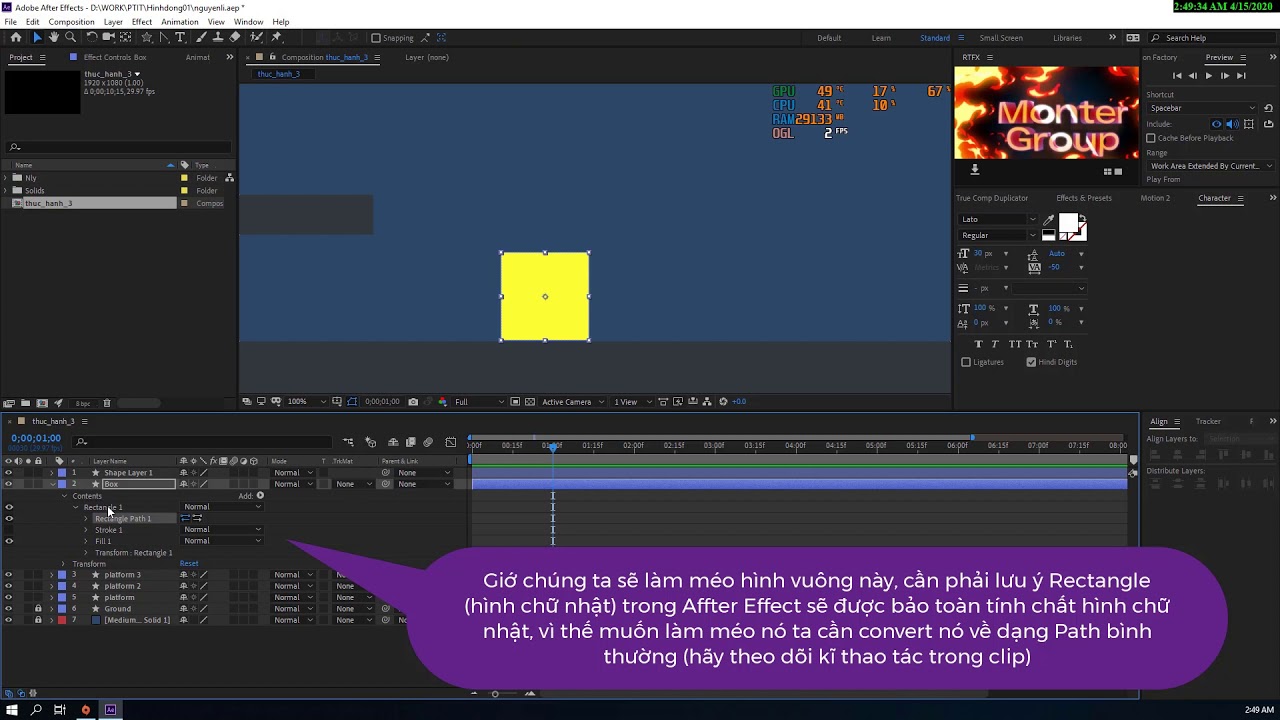The width and height of the screenshot is (1280, 720).
Task: Hide the platform 3 layer eye
Action: pyautogui.click(x=9, y=575)
